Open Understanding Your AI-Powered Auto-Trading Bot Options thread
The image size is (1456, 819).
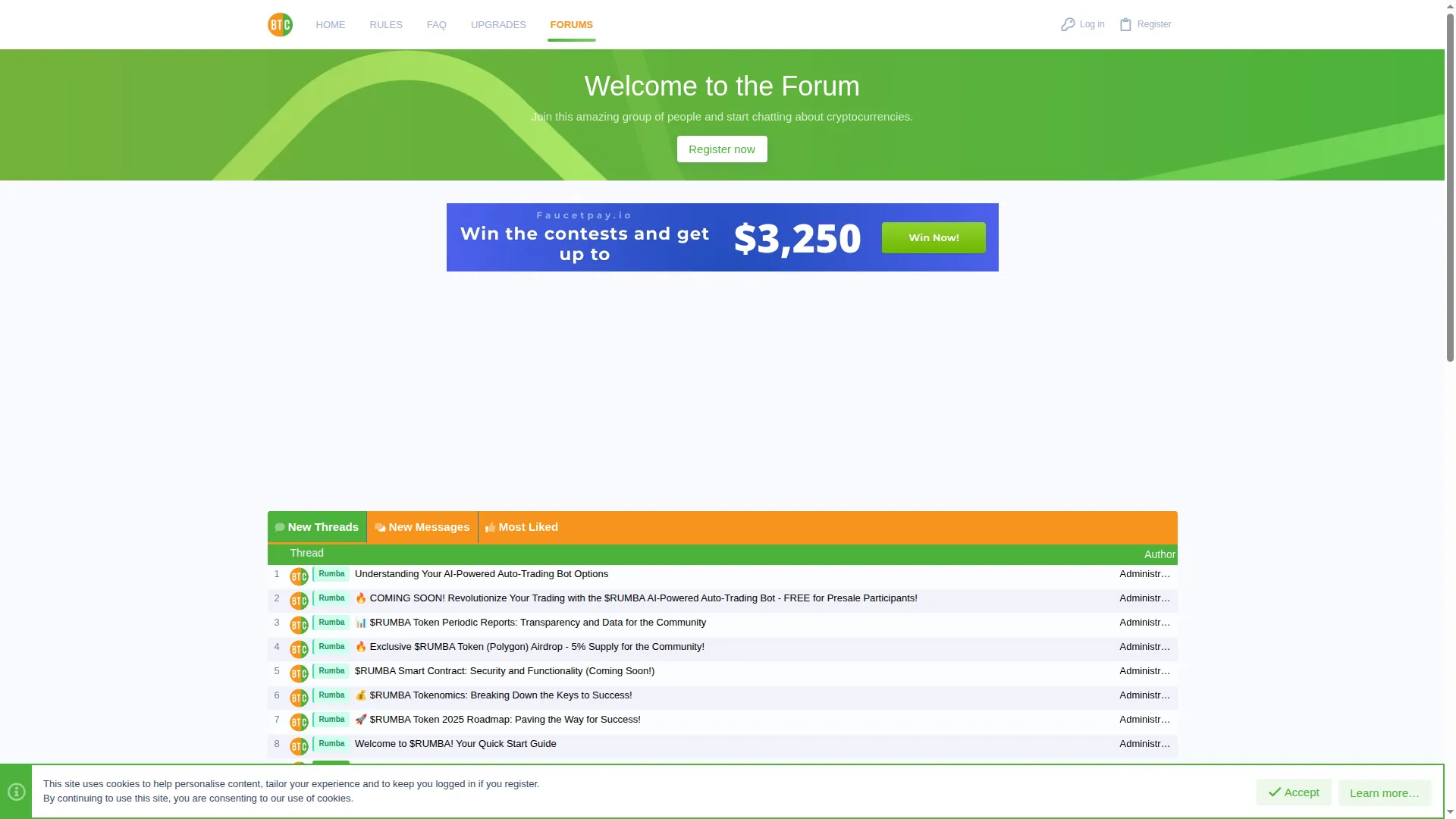(x=482, y=574)
